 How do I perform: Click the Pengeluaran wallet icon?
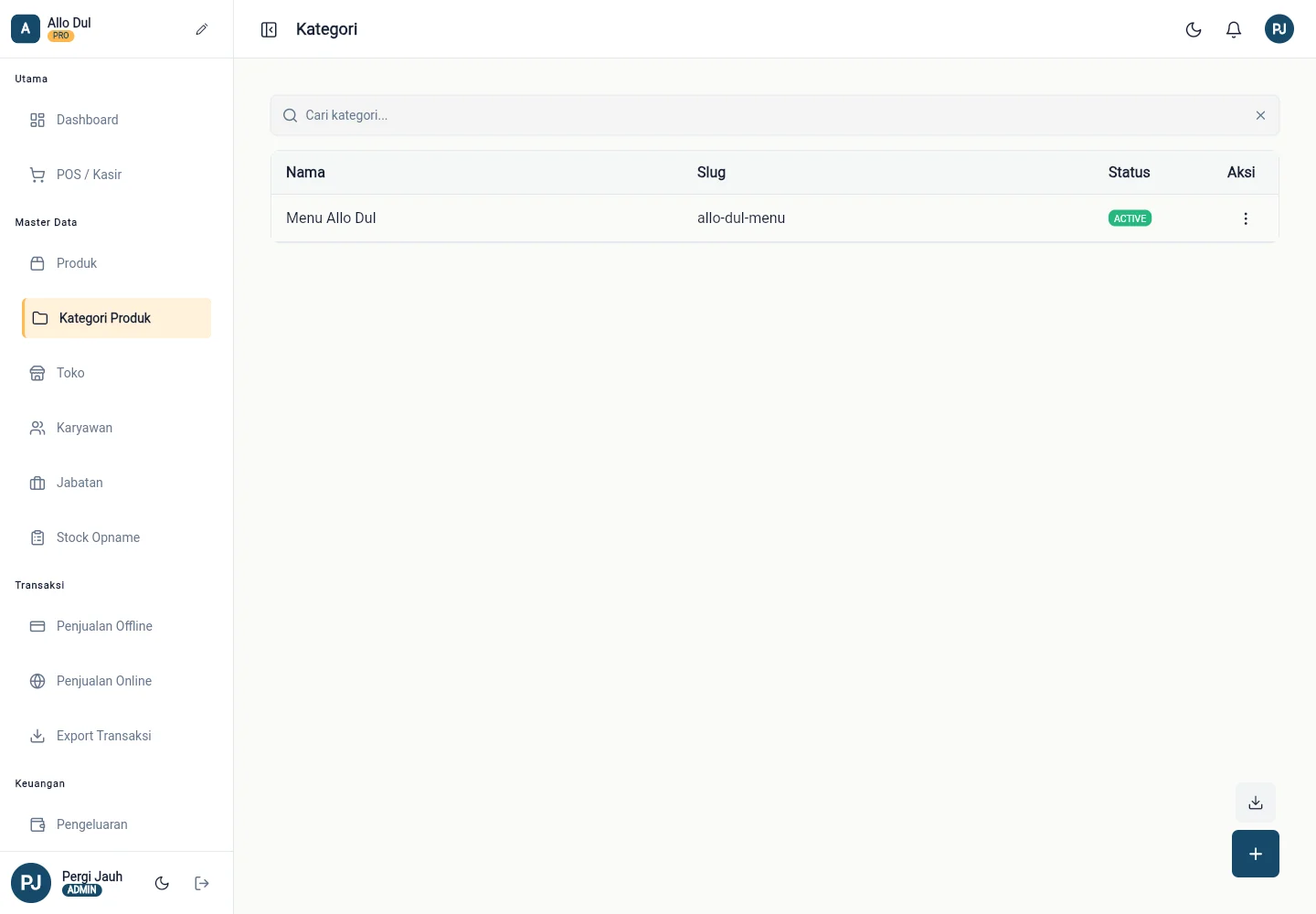click(37, 824)
